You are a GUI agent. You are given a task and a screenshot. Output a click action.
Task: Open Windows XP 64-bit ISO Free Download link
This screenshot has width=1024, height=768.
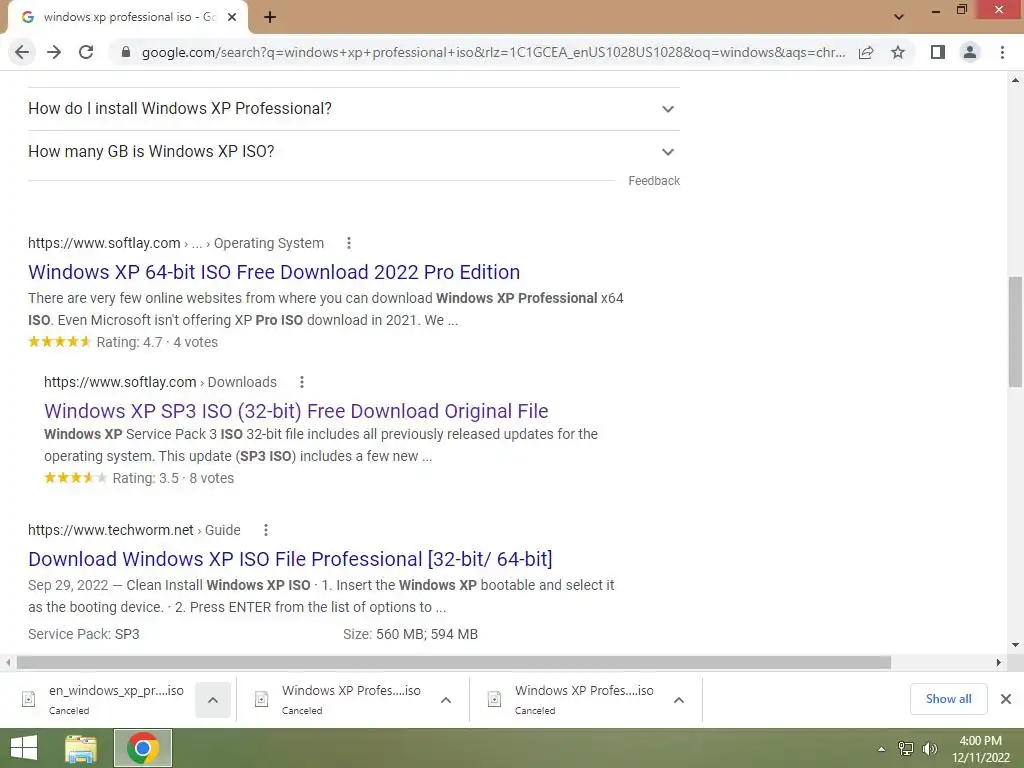pyautogui.click(x=274, y=272)
